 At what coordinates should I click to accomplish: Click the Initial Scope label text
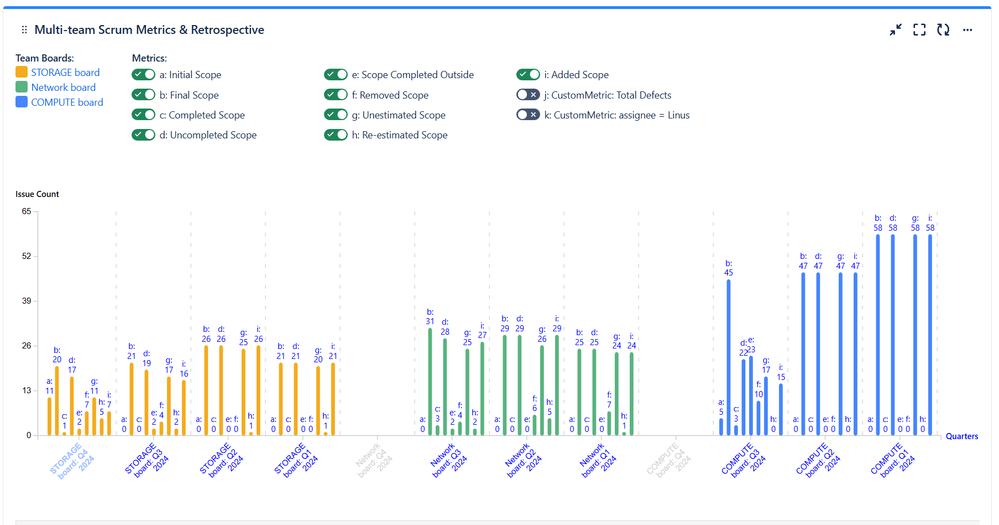coord(190,75)
